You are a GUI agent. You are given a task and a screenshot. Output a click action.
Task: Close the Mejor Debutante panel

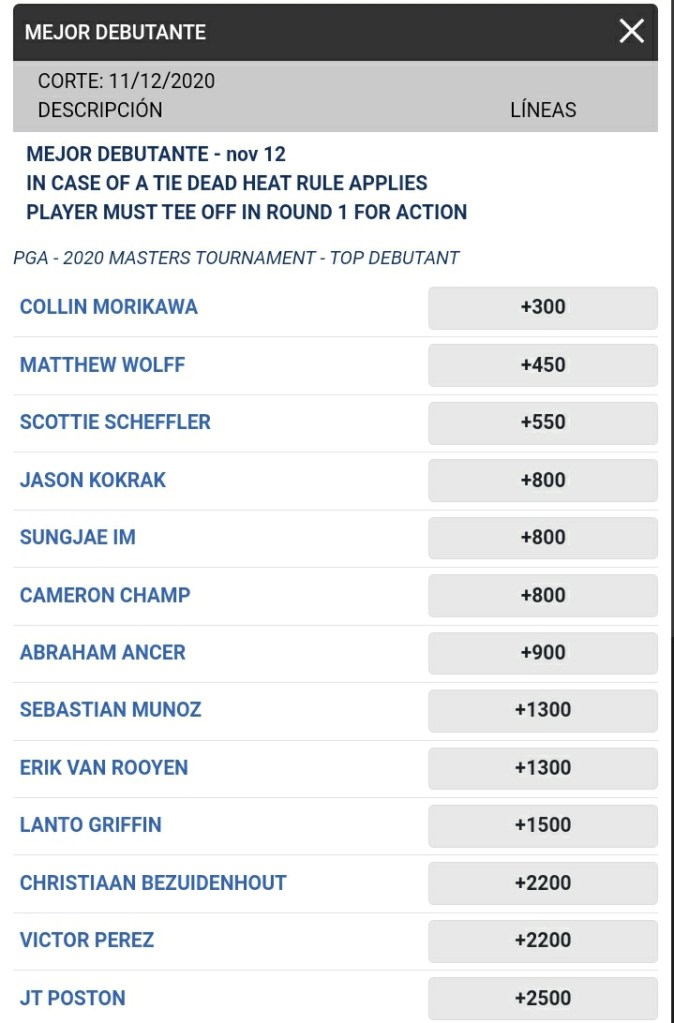coord(631,32)
